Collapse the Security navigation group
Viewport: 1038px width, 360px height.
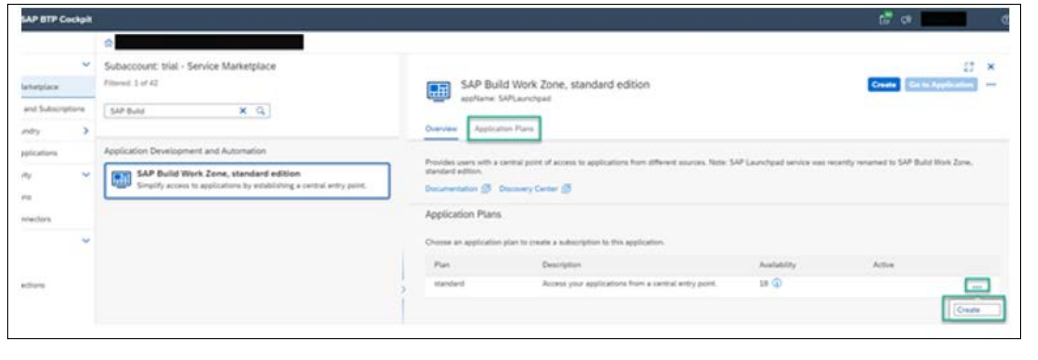[x=85, y=175]
